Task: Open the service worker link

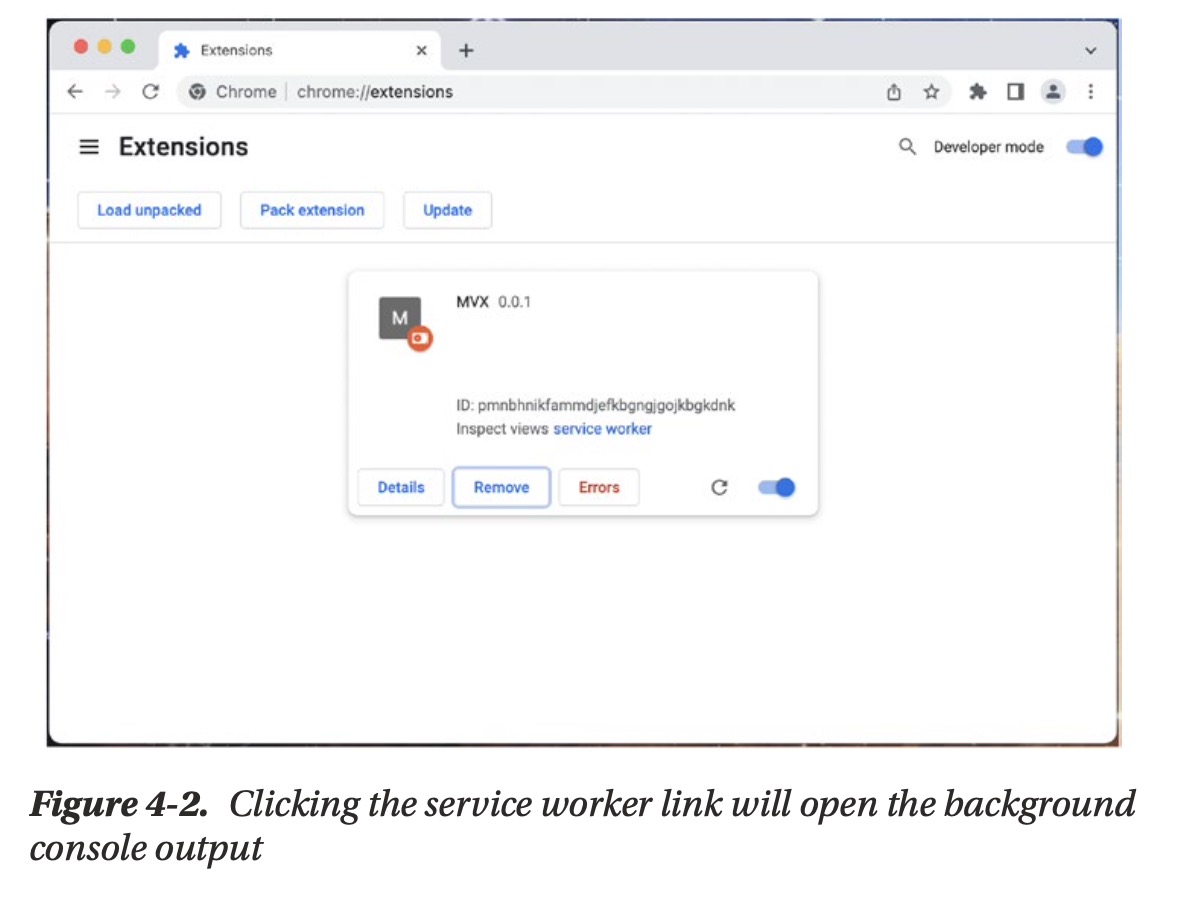Action: pos(602,429)
